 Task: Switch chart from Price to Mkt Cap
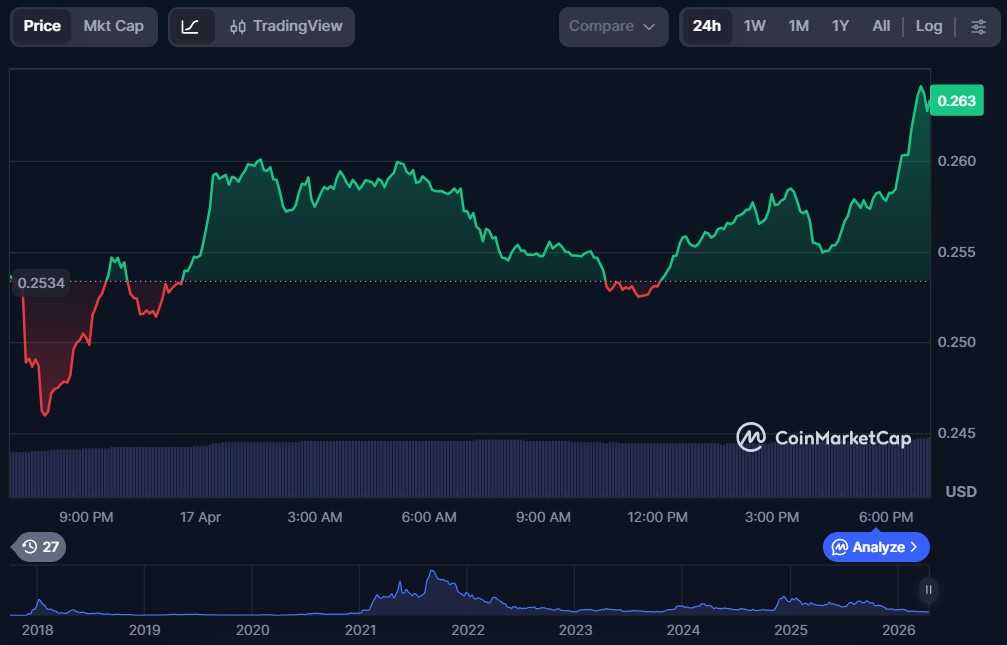point(113,26)
